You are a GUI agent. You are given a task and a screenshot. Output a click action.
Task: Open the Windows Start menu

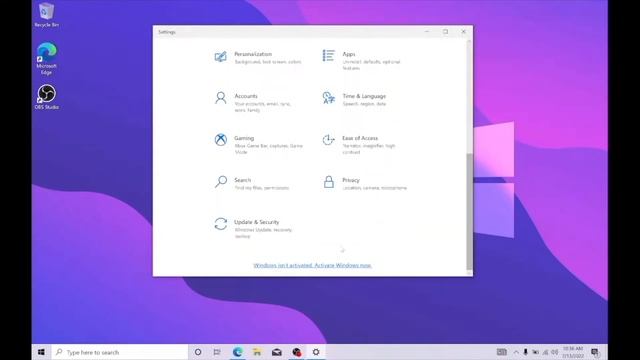[x=41, y=352]
